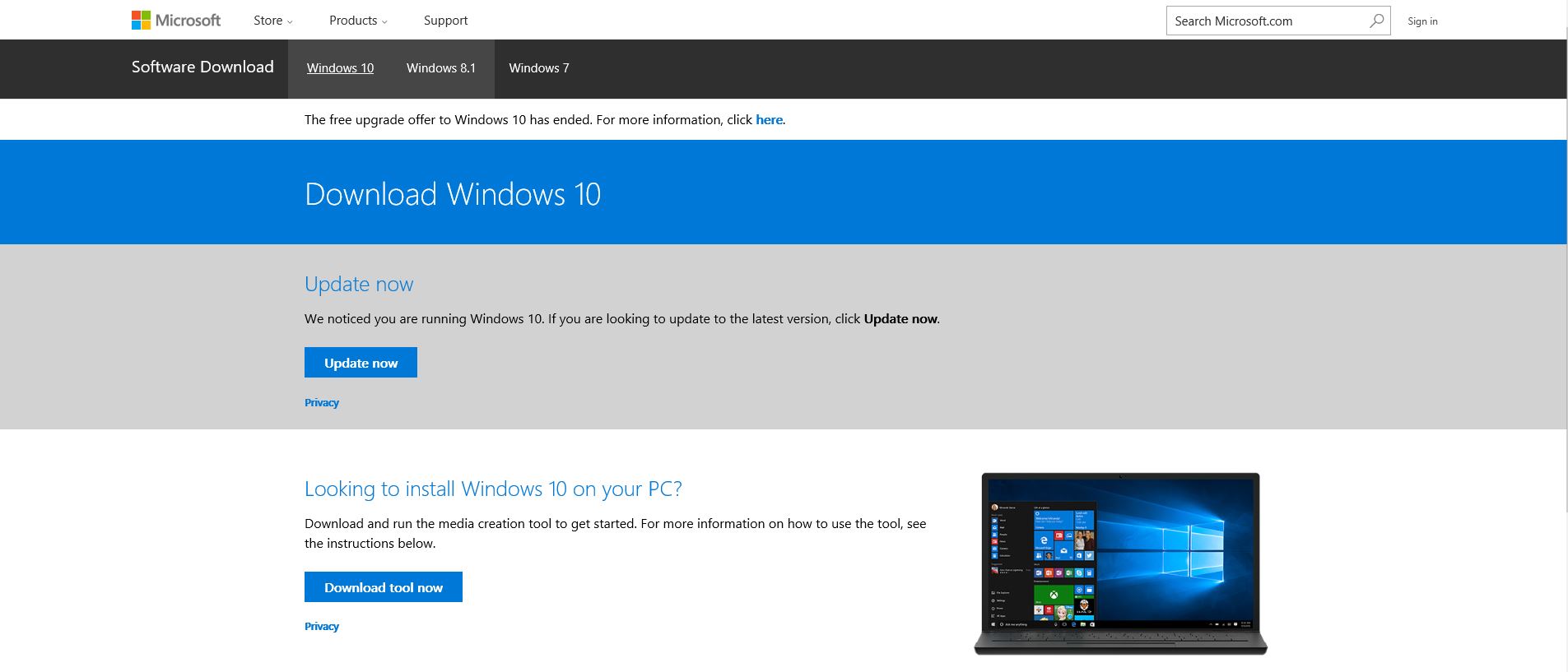Image resolution: width=1568 pixels, height=672 pixels.
Task: Open Privacy link under Download tool
Action: click(x=322, y=627)
